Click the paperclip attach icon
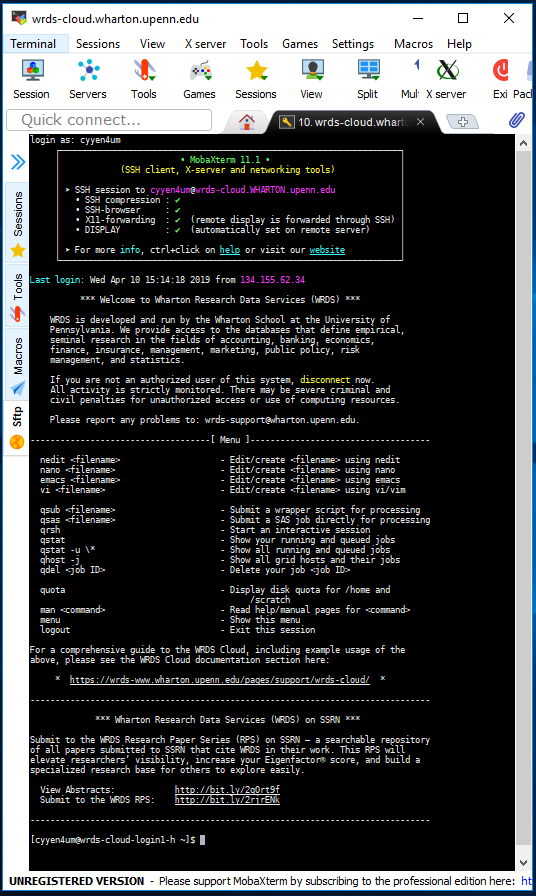The width and height of the screenshot is (536, 896). point(517,121)
